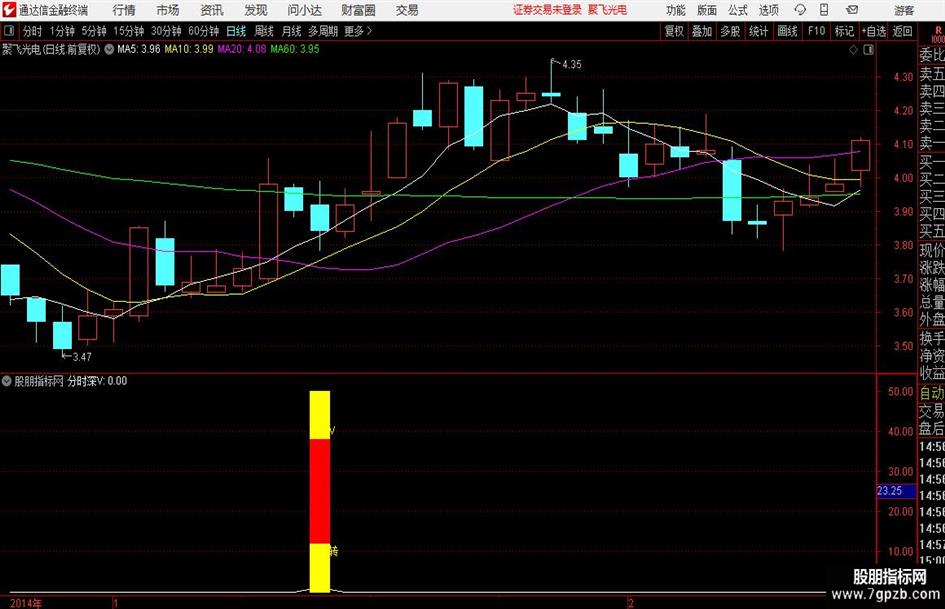Screen dimensions: 945x609
Task: Open the 选项 menu
Action: [x=768, y=10]
